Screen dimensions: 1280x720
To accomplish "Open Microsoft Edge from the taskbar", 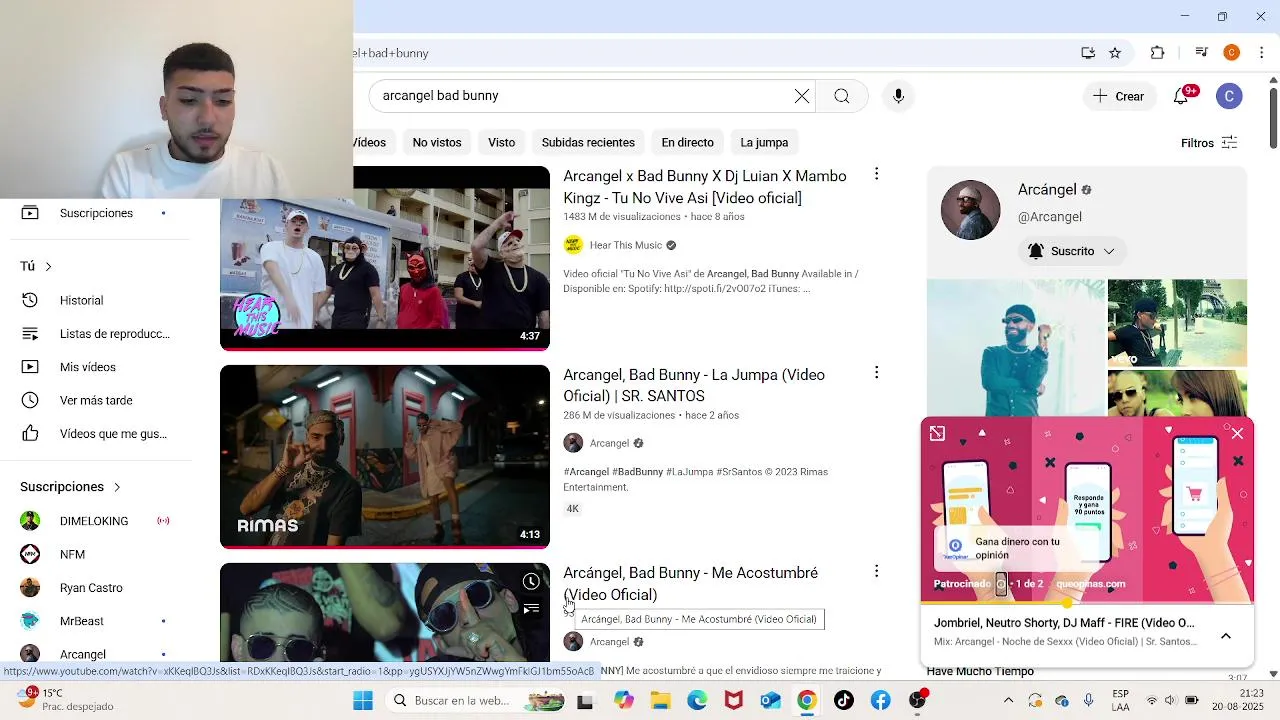I will pos(697,700).
